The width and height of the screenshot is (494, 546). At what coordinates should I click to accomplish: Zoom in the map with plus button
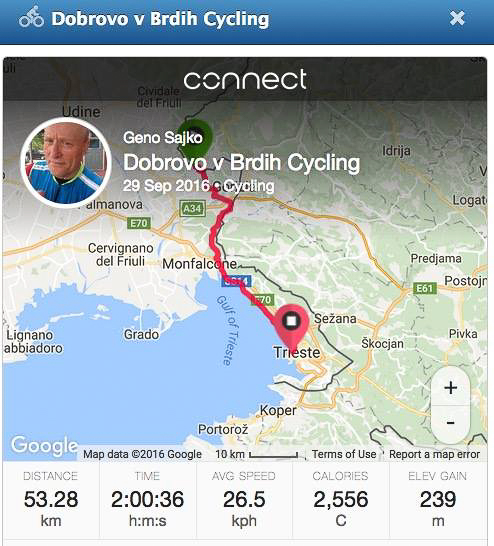(x=450, y=387)
